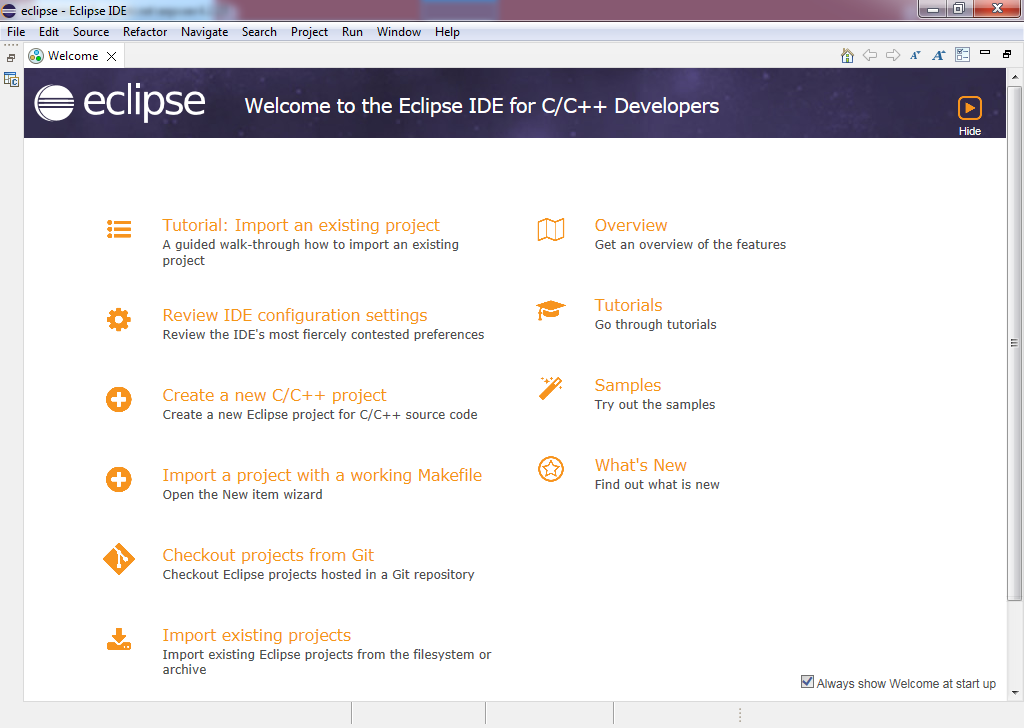
Task: Click the star icon beside What's New
Action: pyautogui.click(x=551, y=469)
